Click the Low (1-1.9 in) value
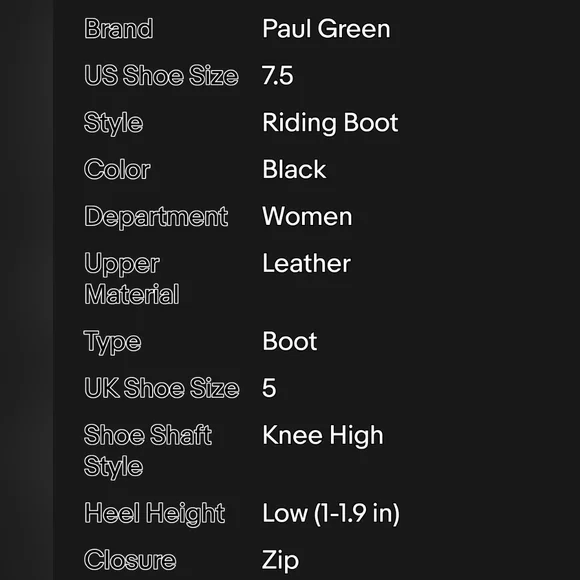 [x=331, y=513]
